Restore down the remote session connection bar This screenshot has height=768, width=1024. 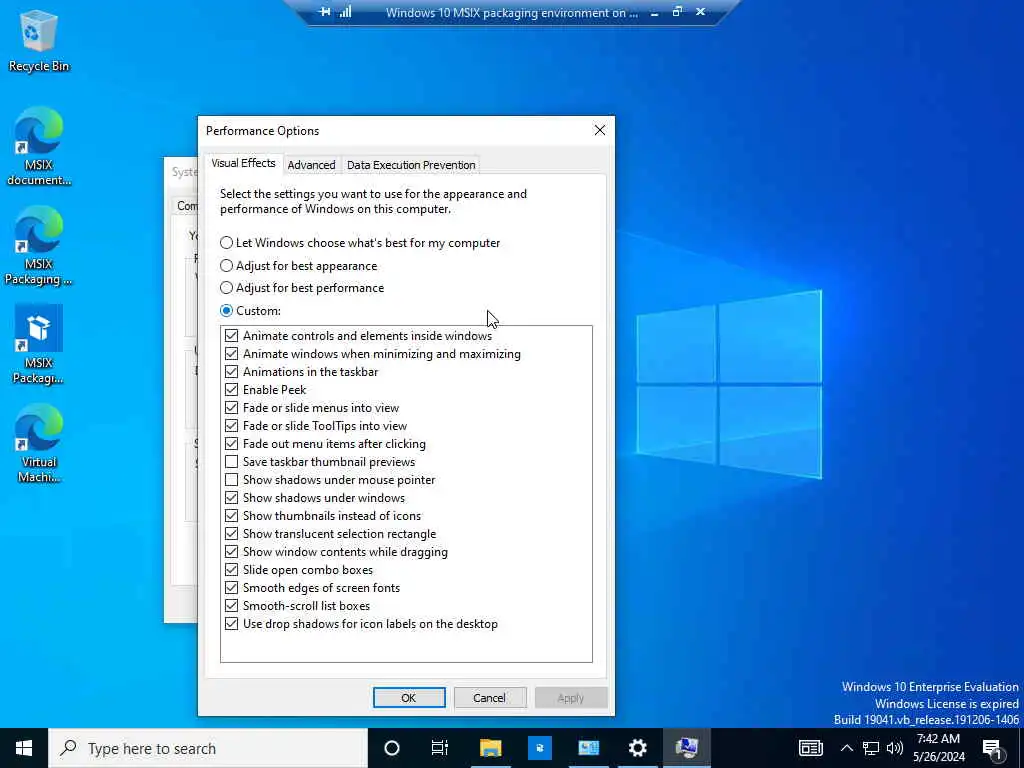click(x=677, y=12)
